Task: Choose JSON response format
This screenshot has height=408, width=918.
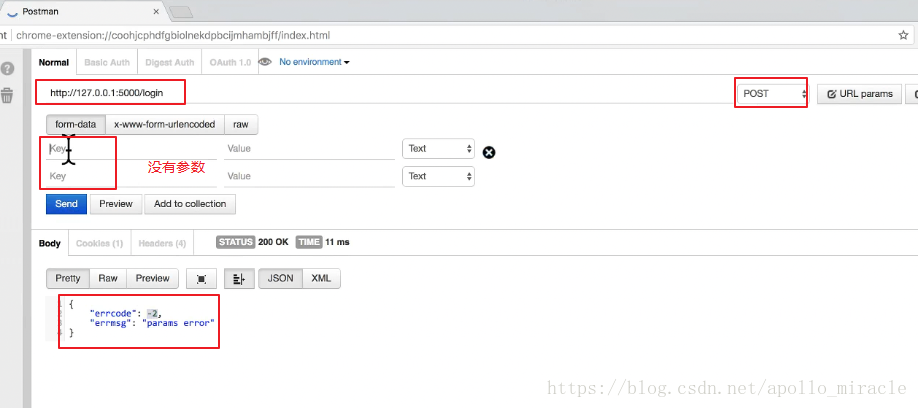Action: [280, 279]
